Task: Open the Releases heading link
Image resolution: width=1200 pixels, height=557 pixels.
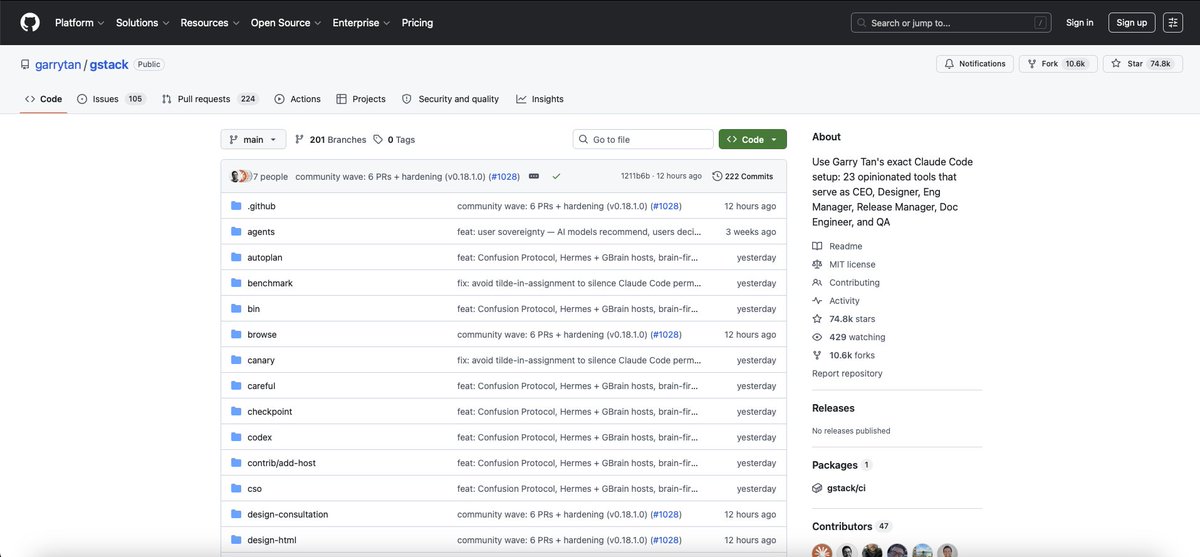Action: (x=833, y=408)
